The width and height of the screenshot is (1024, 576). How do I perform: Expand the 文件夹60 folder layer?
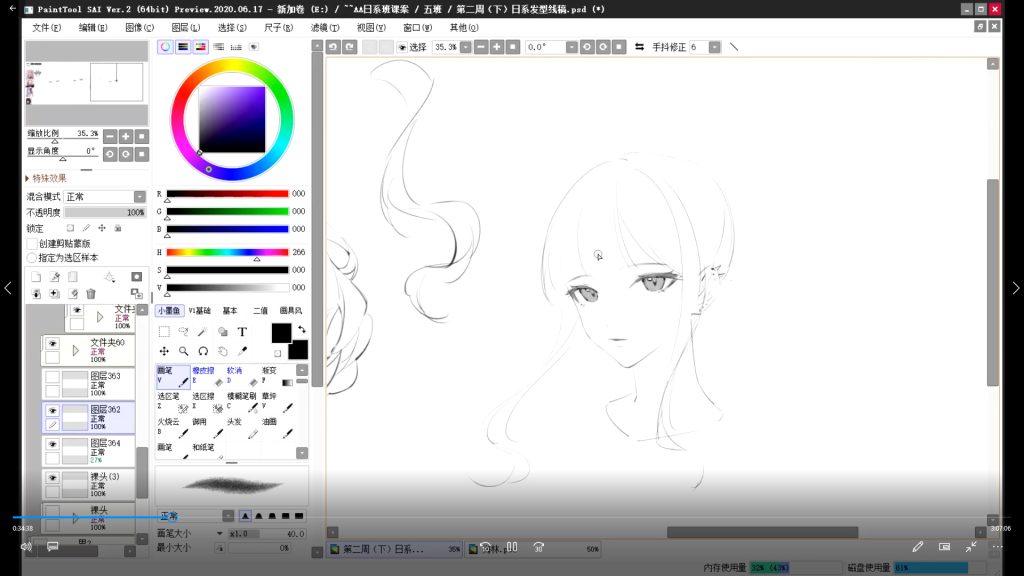[75, 350]
